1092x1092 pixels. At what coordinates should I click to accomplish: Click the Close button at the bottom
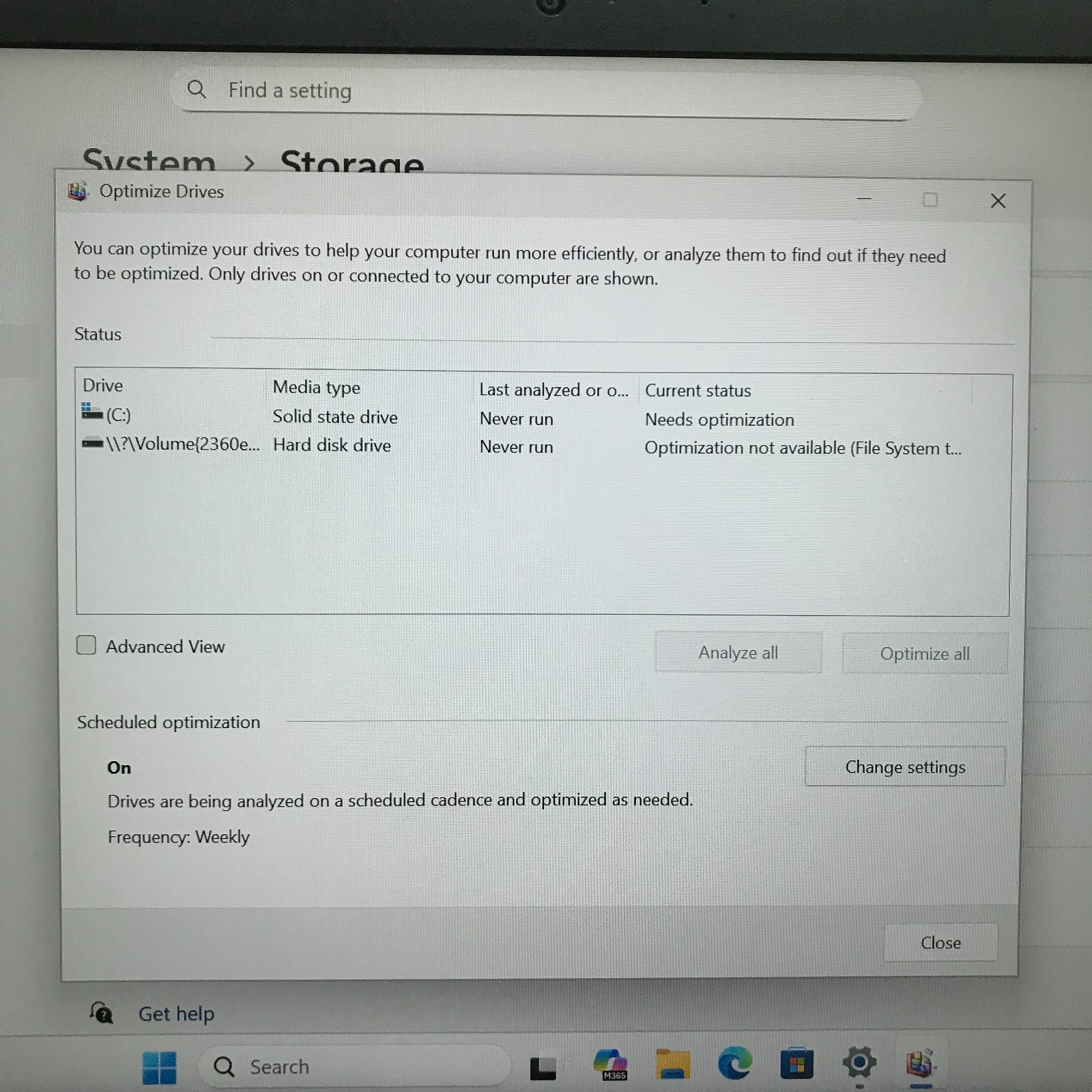point(940,943)
